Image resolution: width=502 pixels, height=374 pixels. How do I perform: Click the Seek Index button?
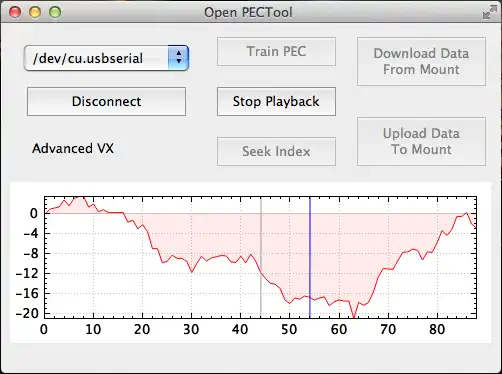(276, 151)
